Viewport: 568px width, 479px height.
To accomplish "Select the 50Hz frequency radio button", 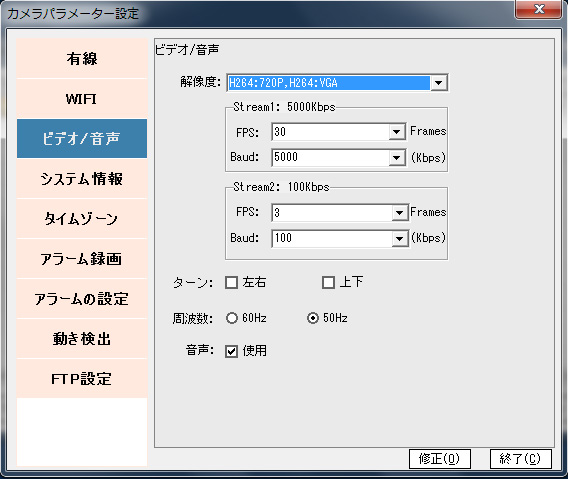I will point(313,318).
